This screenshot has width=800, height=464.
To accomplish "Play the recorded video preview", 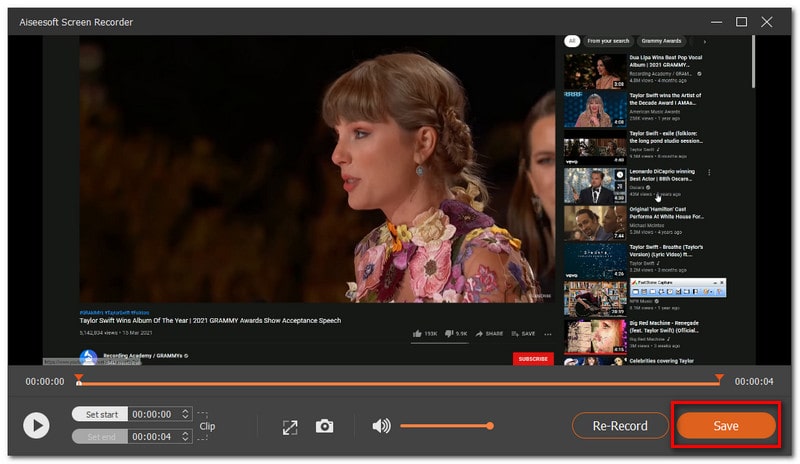I will (36, 426).
